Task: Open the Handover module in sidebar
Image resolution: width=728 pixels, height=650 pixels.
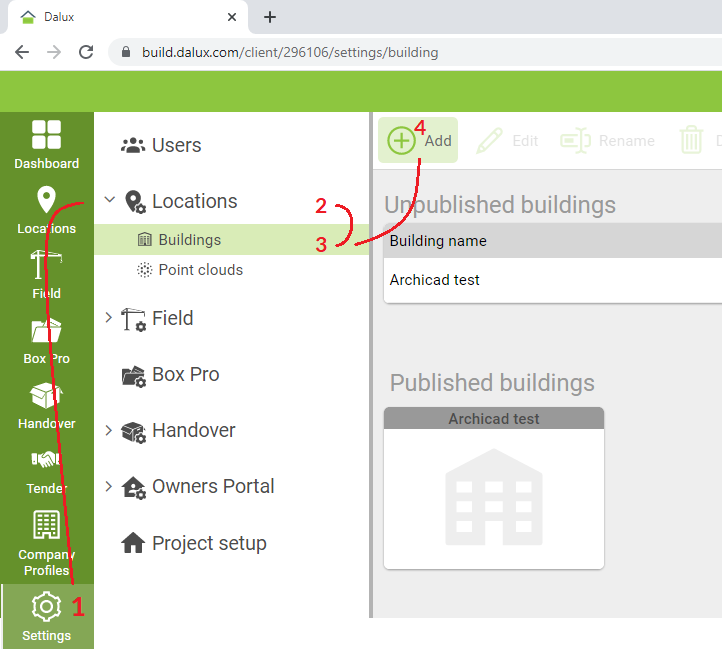Action: [x=46, y=406]
